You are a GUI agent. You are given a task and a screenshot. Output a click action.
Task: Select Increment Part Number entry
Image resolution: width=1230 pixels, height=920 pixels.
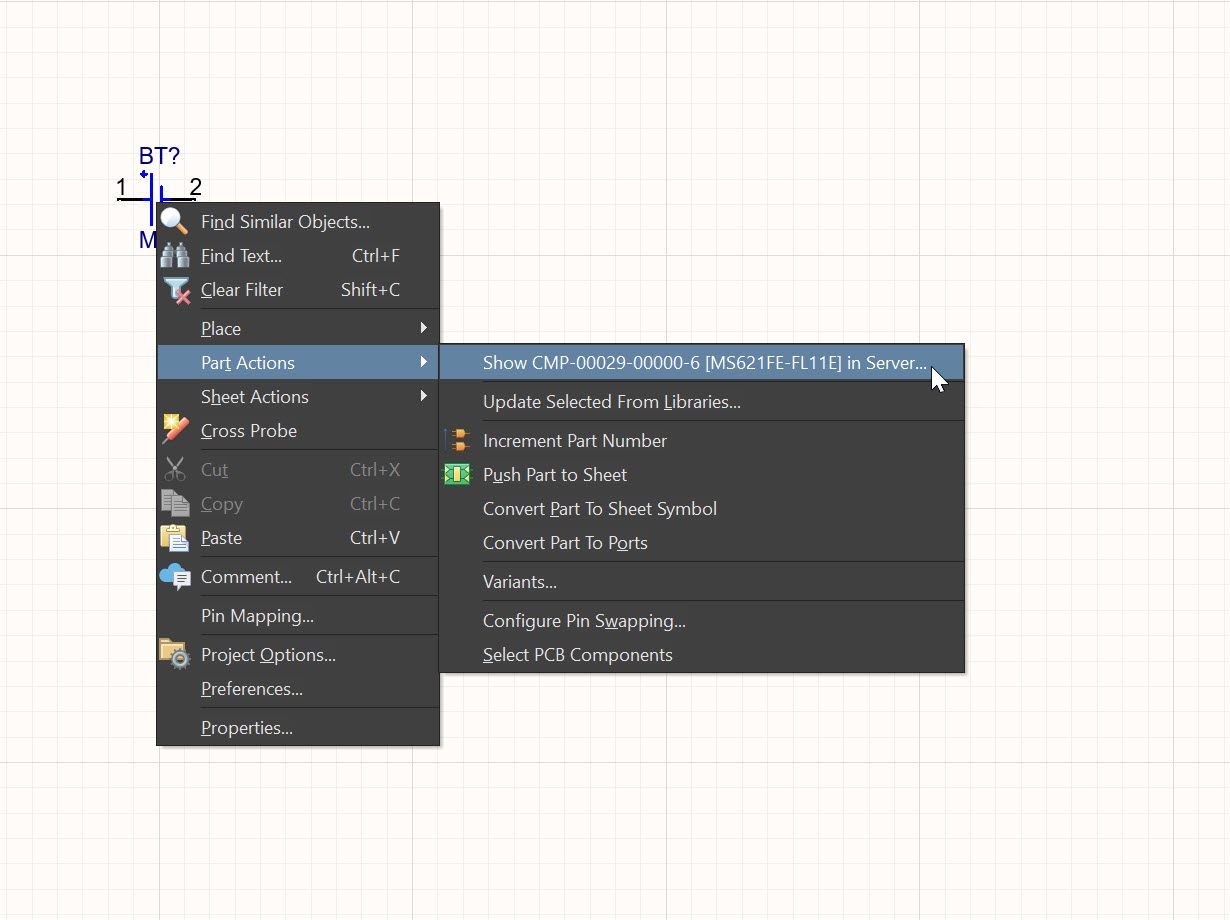coord(702,441)
